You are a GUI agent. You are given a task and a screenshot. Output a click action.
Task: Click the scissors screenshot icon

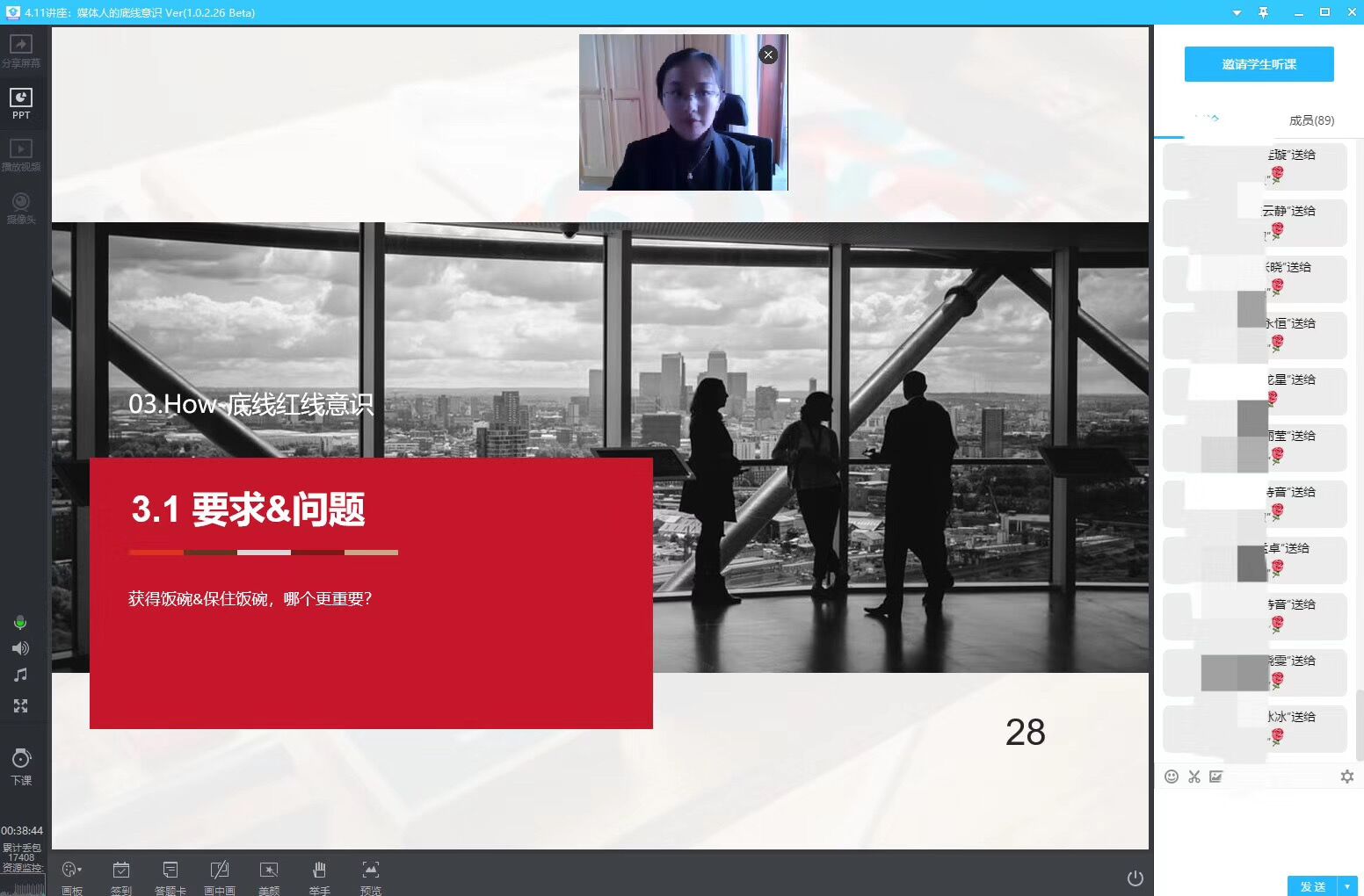[1193, 777]
